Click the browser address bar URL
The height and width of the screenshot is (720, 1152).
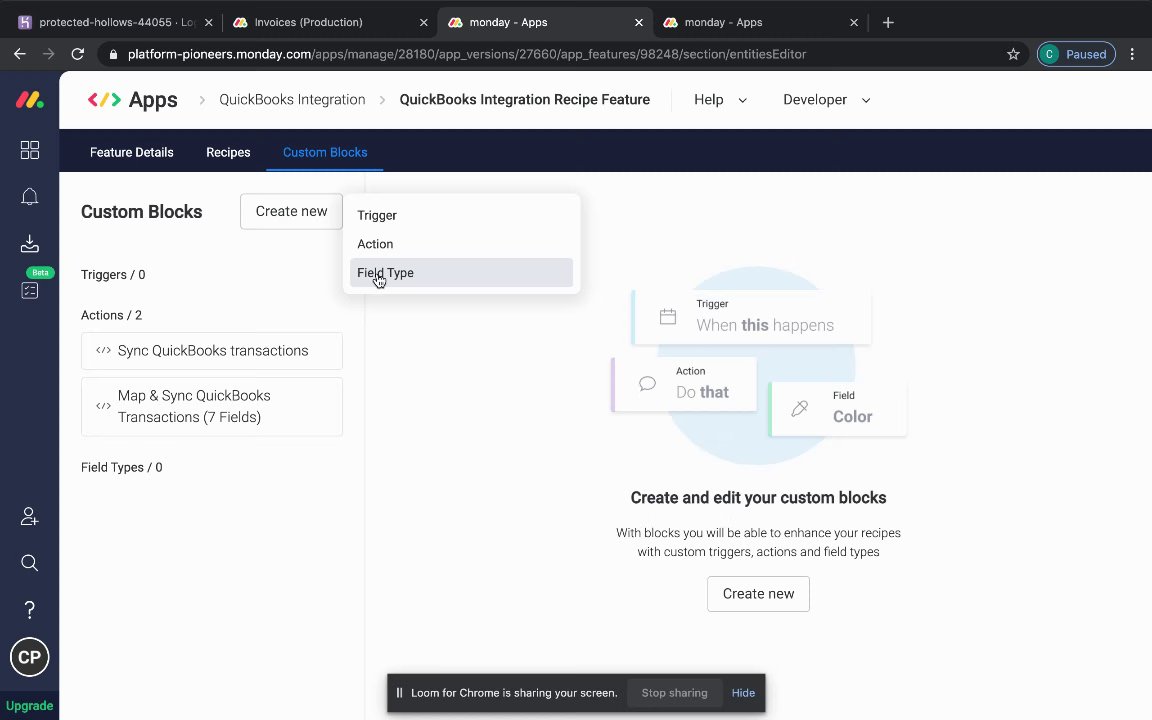point(467,54)
